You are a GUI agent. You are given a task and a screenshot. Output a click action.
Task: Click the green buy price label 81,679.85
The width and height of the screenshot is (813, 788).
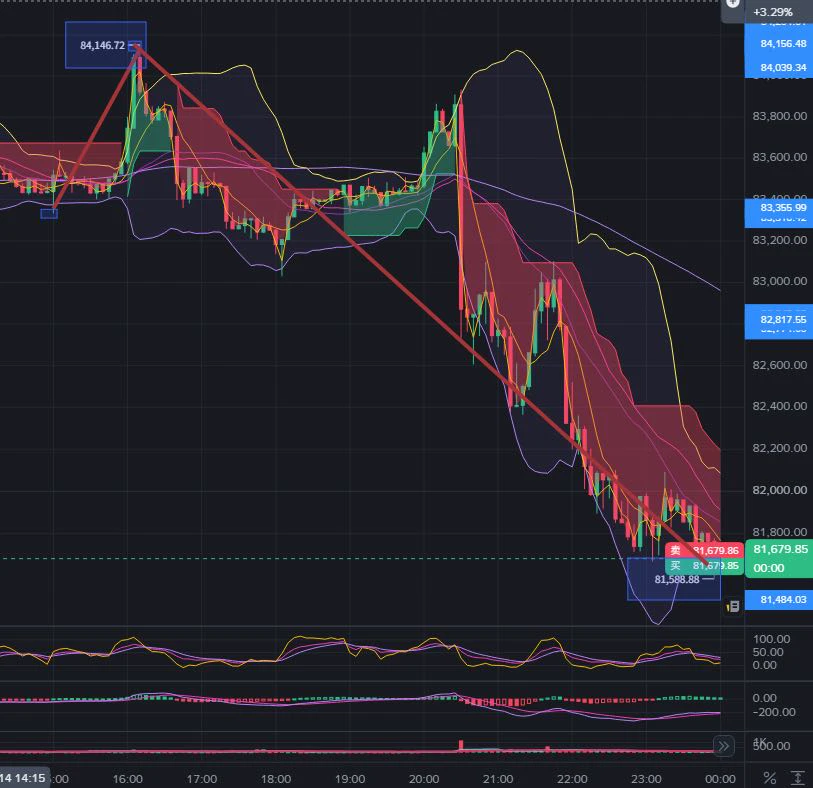point(704,565)
